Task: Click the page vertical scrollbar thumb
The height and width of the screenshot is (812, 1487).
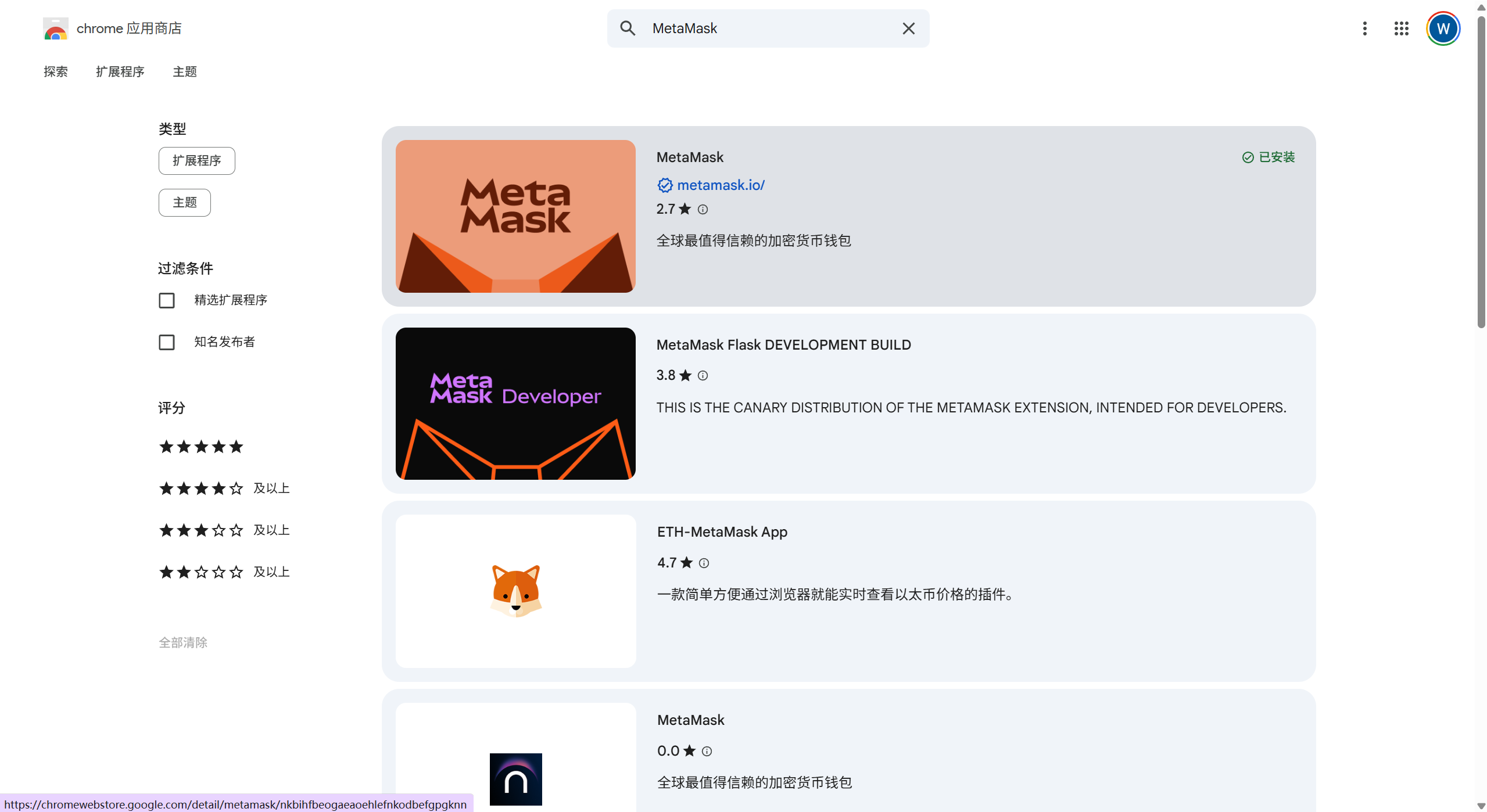Action: 1481,171
